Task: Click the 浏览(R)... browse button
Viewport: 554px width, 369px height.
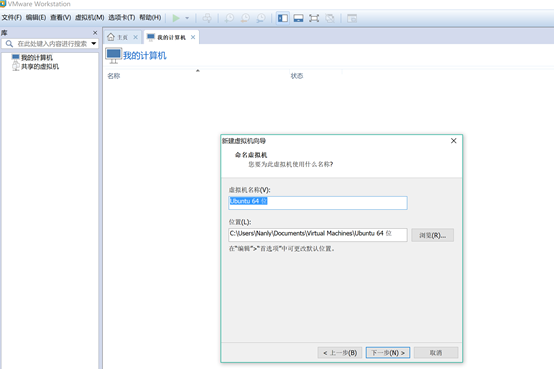Action: [x=432, y=235]
